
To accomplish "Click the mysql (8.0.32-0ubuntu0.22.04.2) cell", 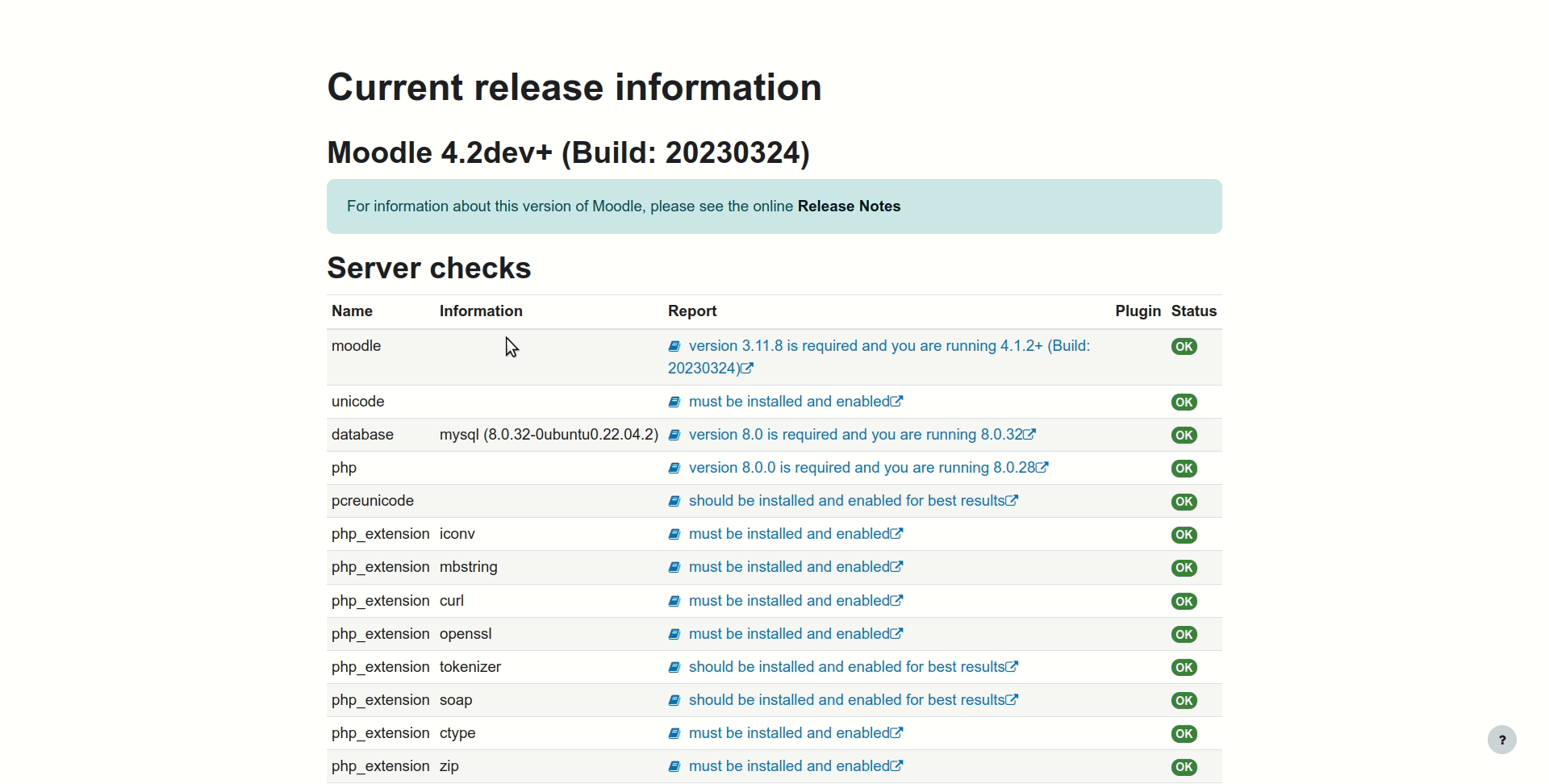I will click(549, 435).
